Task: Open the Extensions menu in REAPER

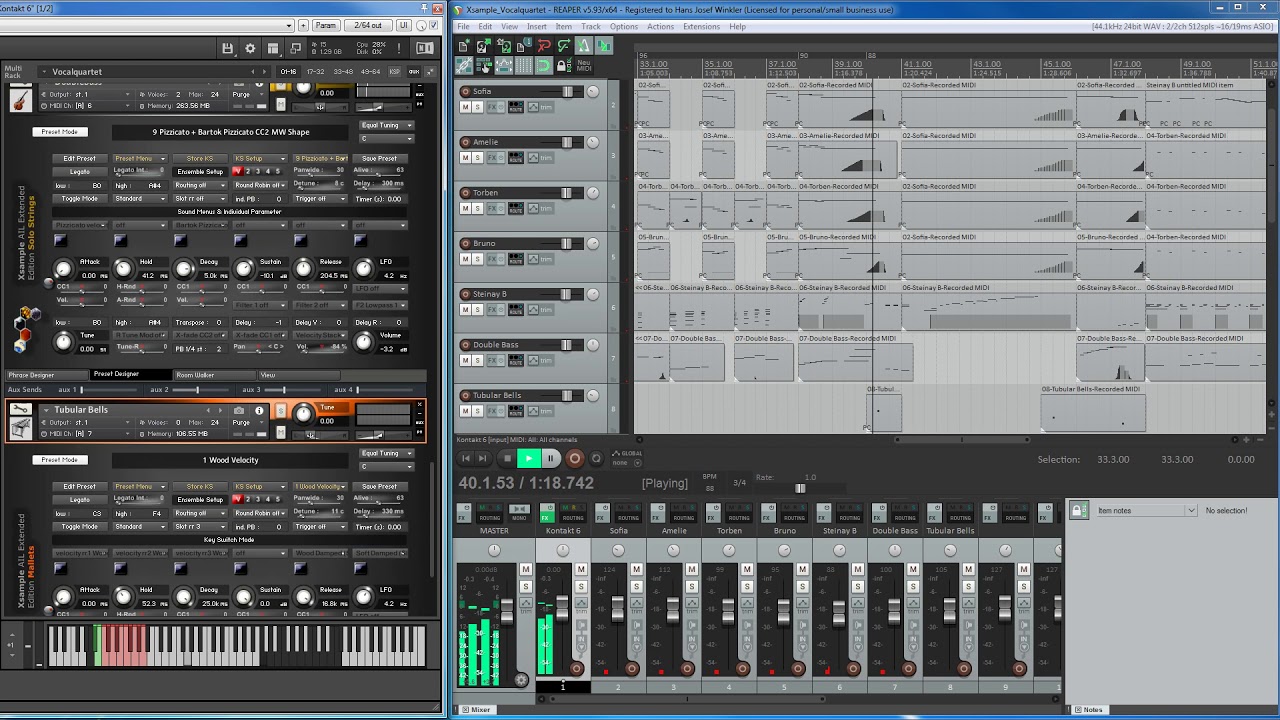Action: (701, 27)
